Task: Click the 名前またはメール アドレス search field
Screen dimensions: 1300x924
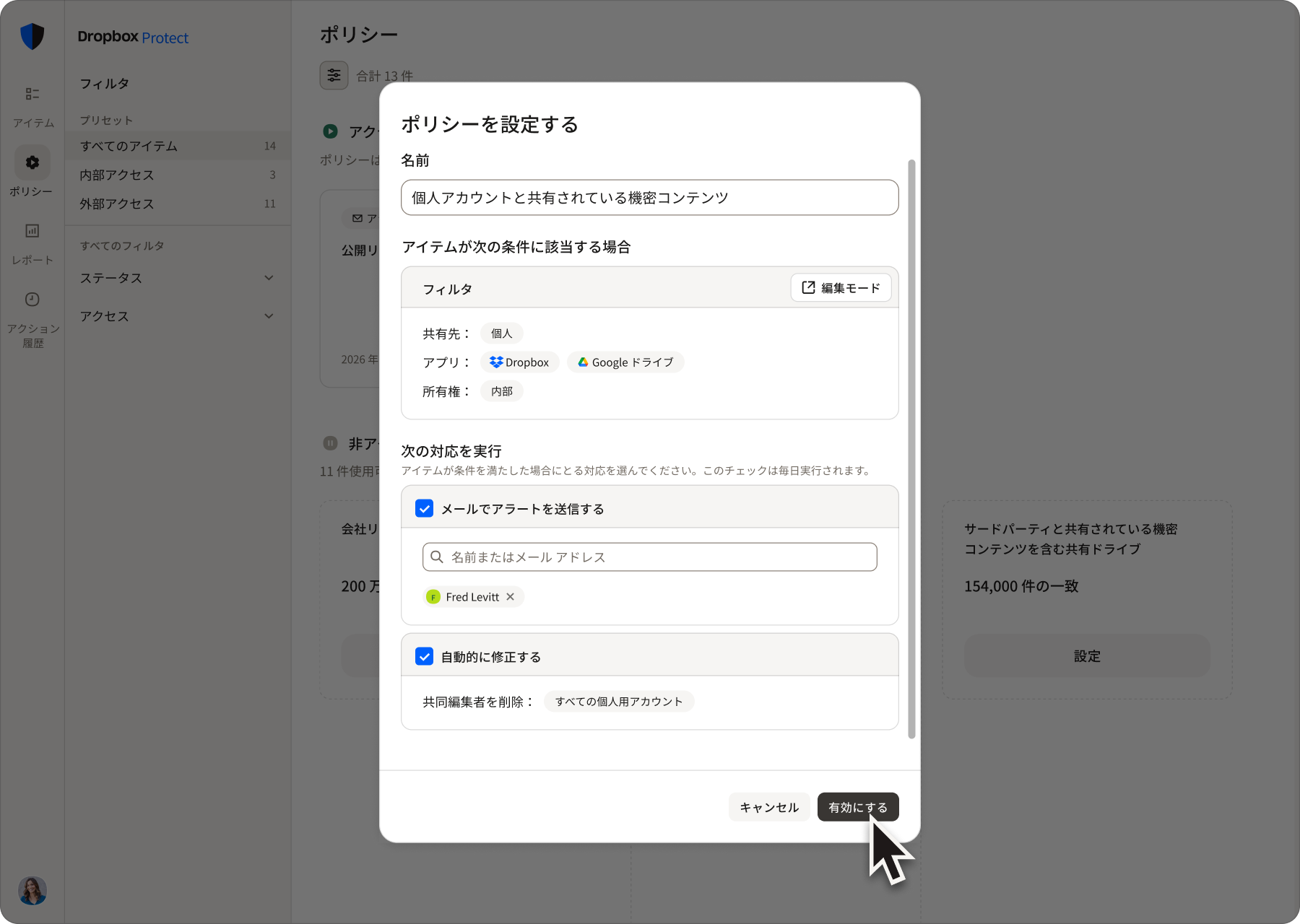Action: pyautogui.click(x=650, y=557)
